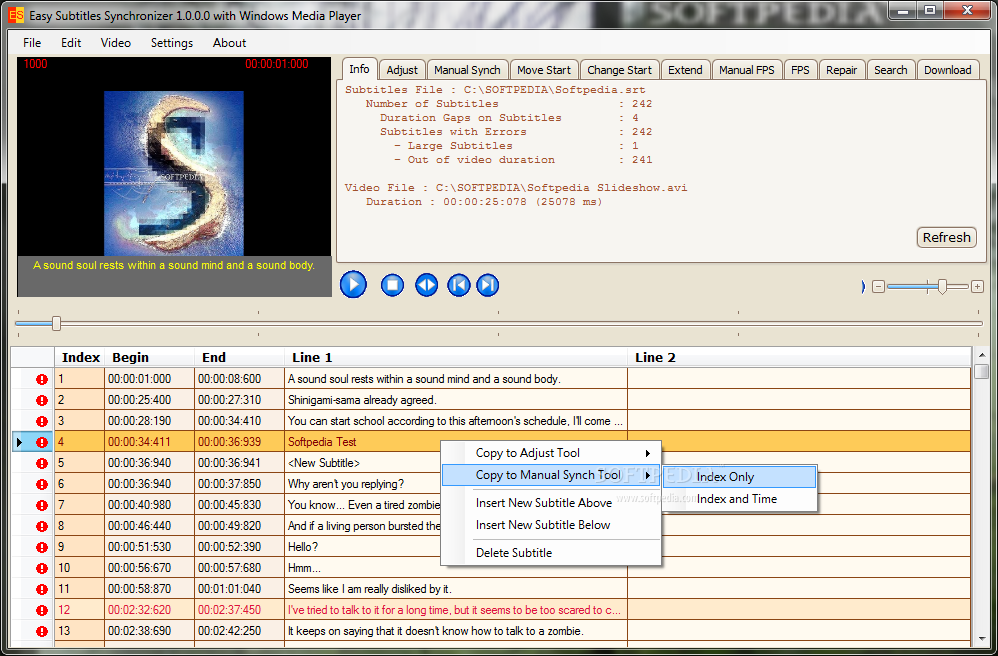Choose Index Only from the submenu

point(739,477)
